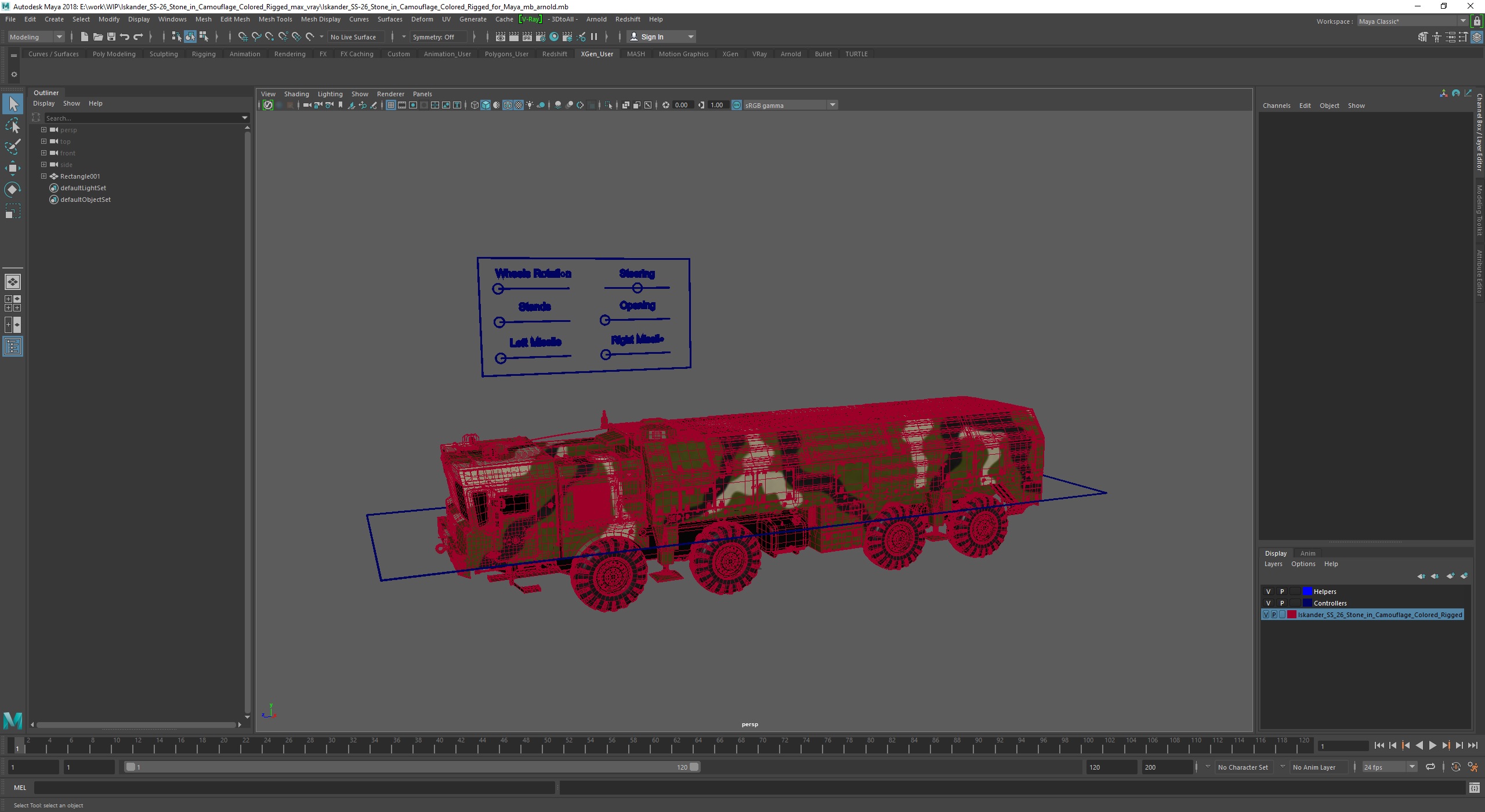Enable Snap to points icon
The height and width of the screenshot is (812, 1485).
pos(269,37)
